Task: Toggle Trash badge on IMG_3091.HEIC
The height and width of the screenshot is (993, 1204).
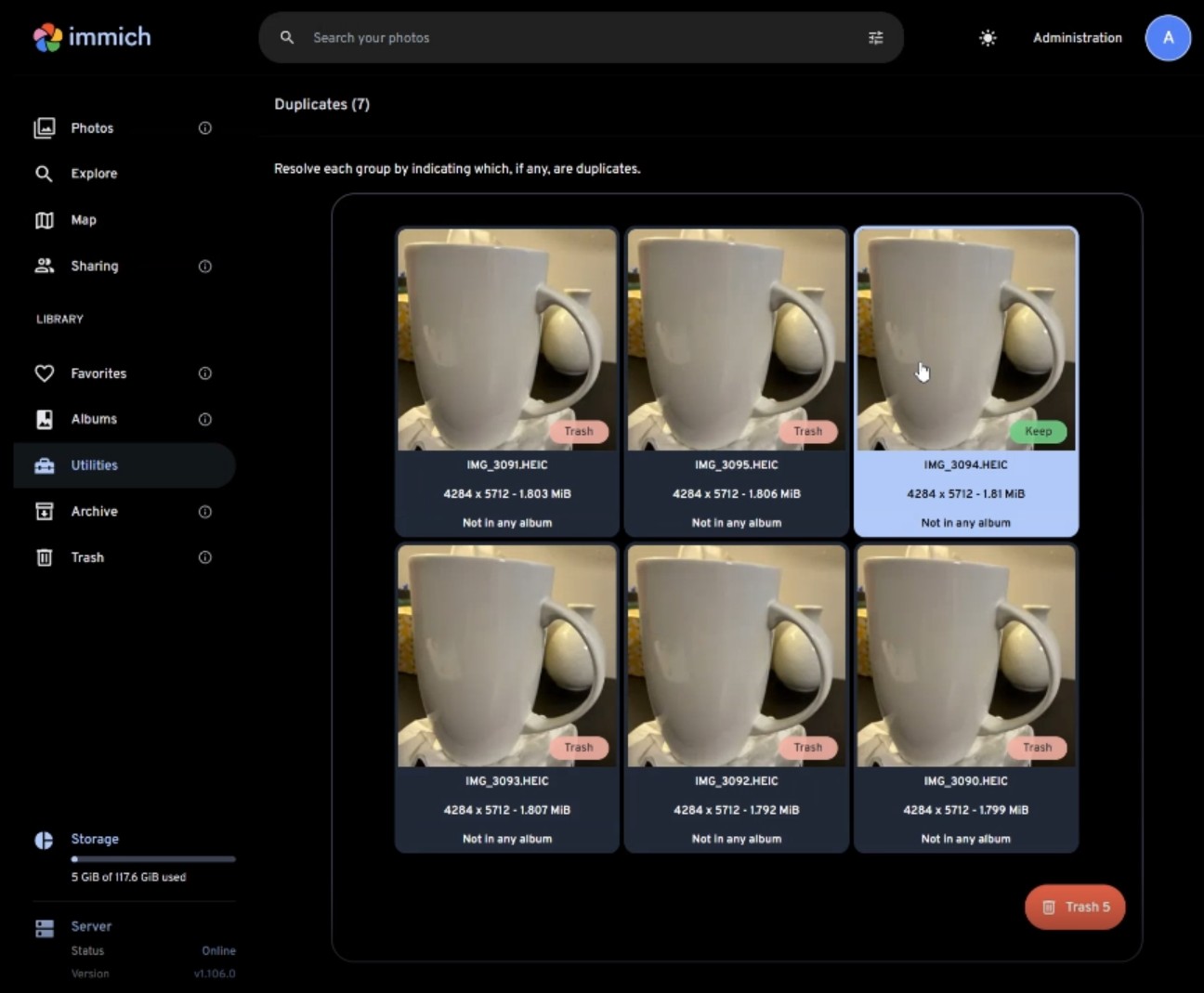Action: [578, 431]
